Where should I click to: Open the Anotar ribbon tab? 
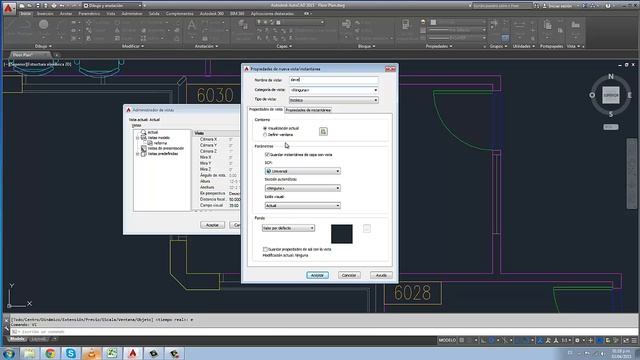[x=66, y=13]
